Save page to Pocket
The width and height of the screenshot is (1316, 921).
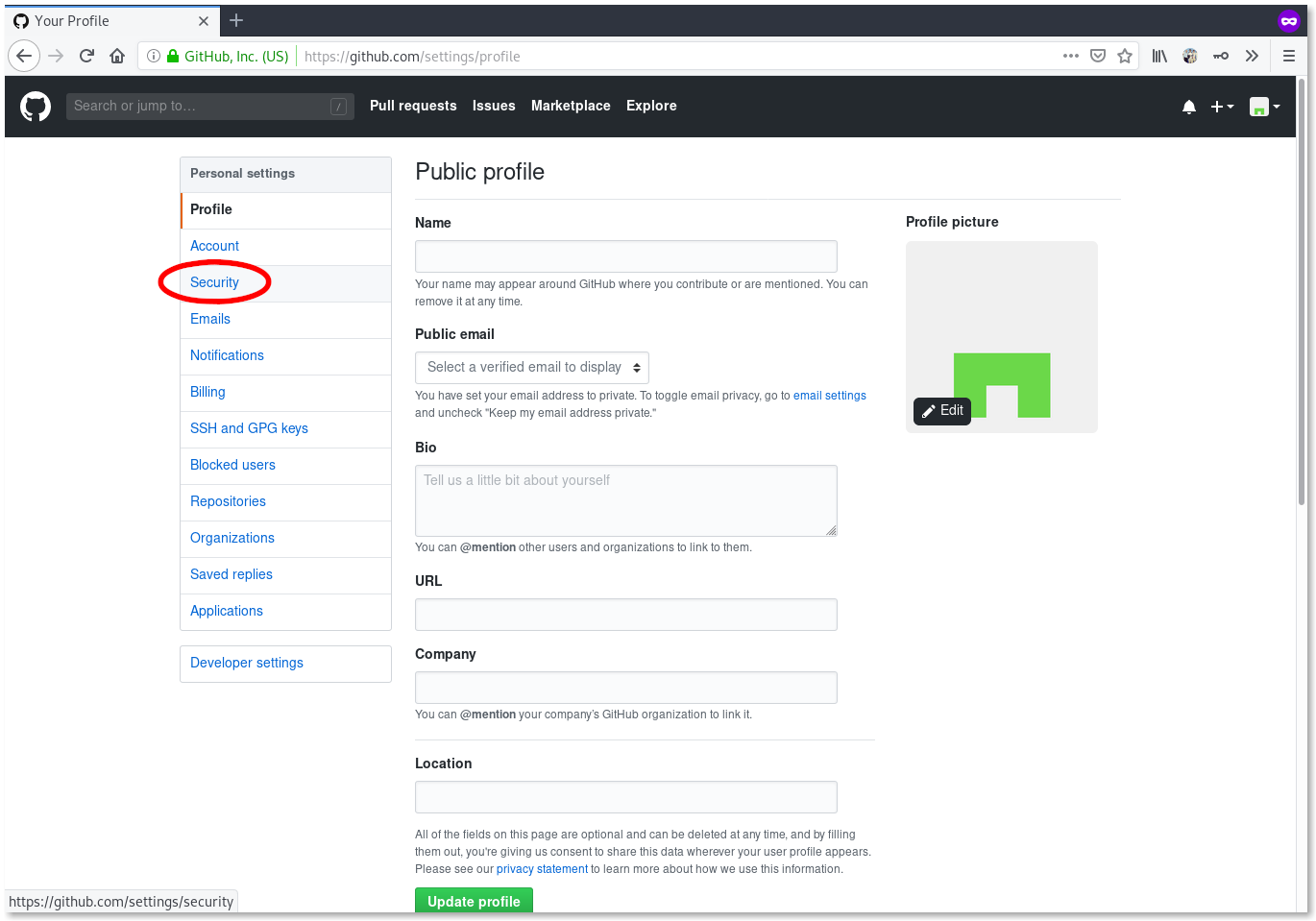[x=1098, y=56]
